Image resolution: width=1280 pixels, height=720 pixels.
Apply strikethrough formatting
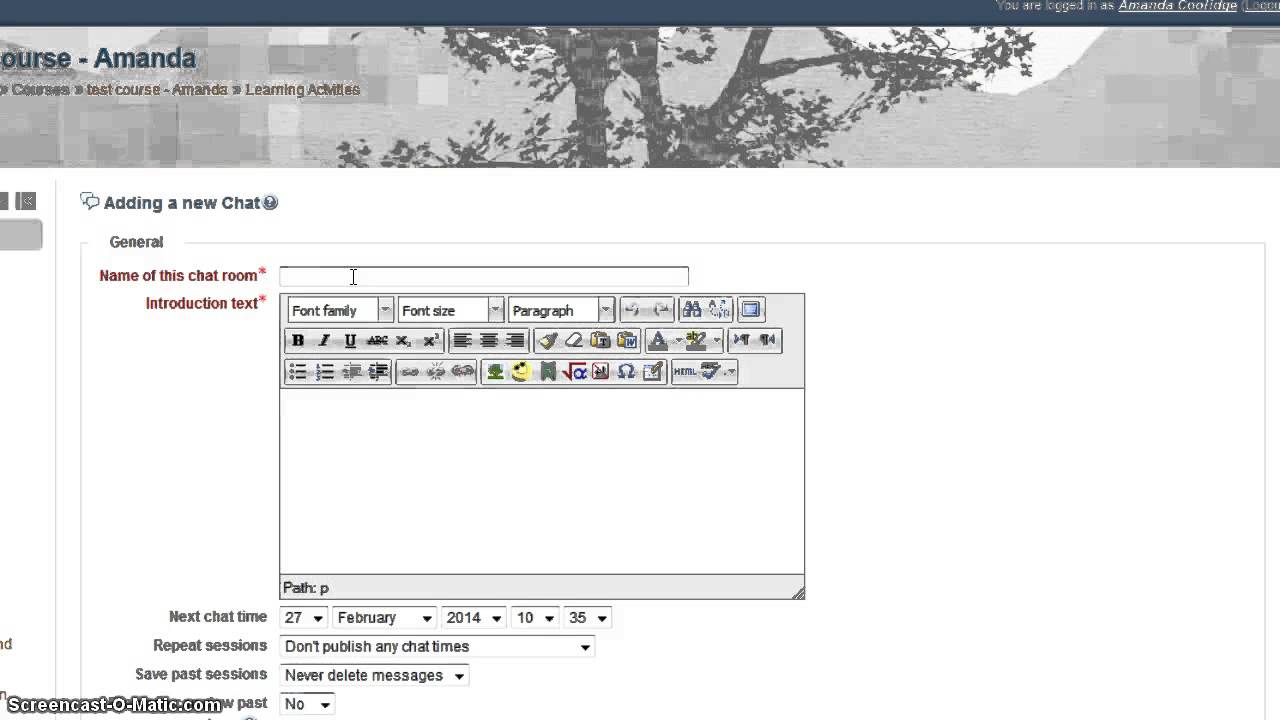377,341
